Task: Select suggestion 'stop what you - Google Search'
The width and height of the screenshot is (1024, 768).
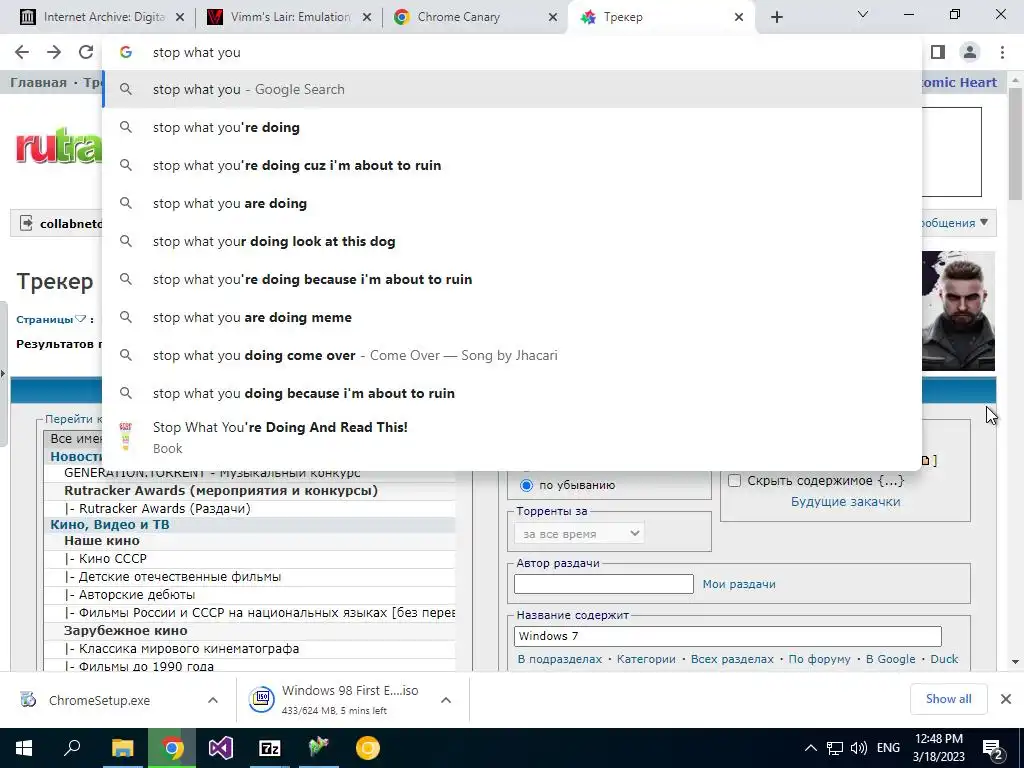Action: click(513, 89)
